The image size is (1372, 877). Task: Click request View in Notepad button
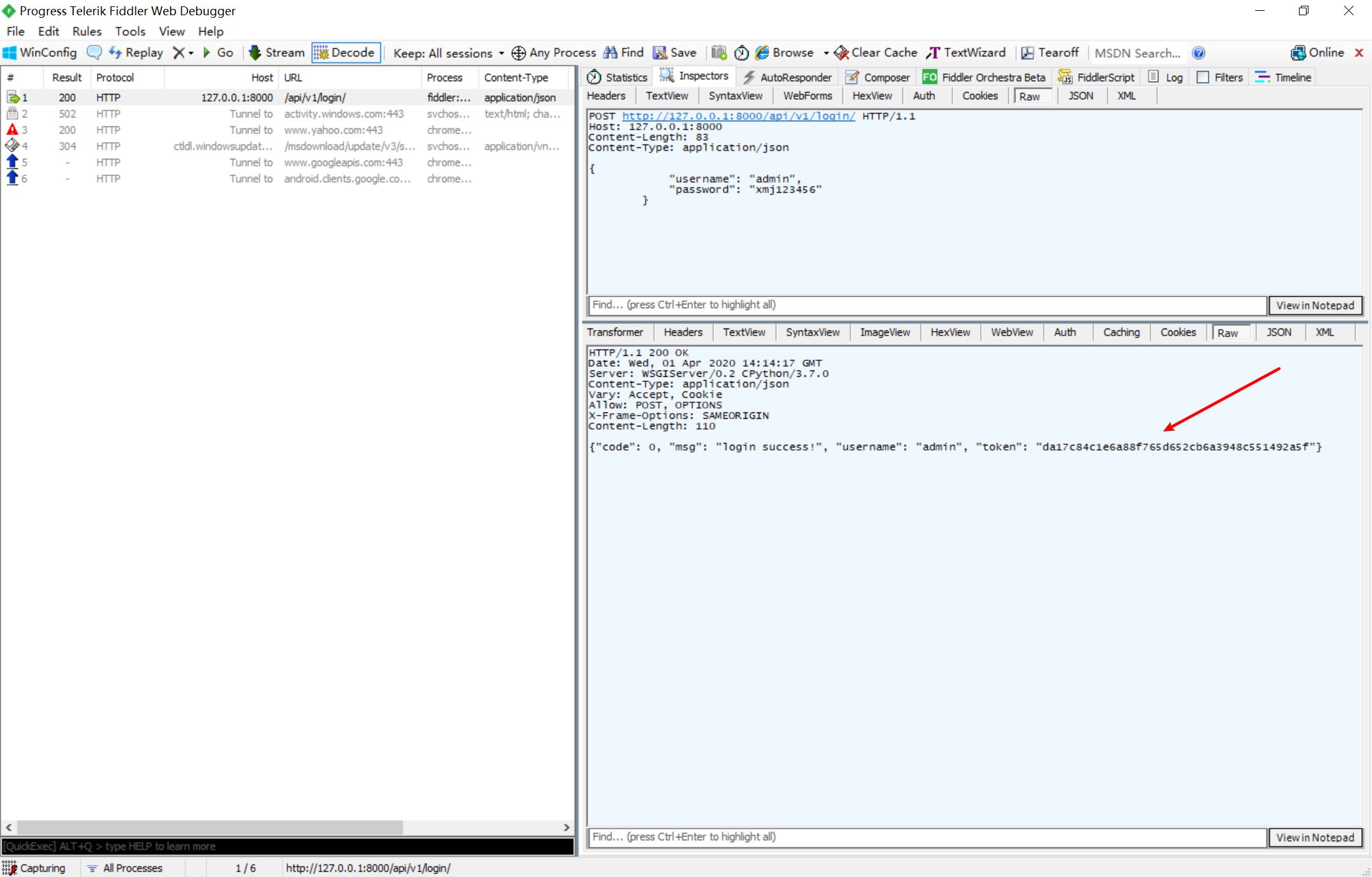pyautogui.click(x=1315, y=306)
